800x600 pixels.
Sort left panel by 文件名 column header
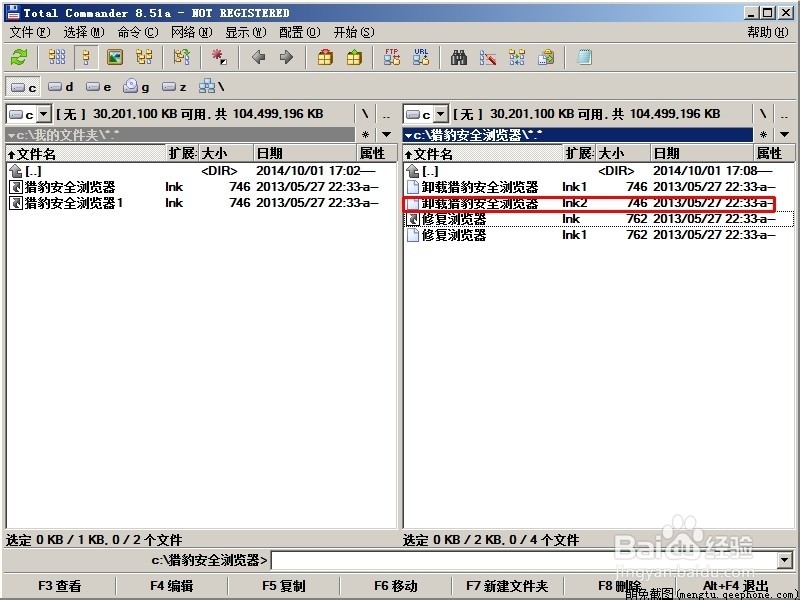(x=86, y=154)
